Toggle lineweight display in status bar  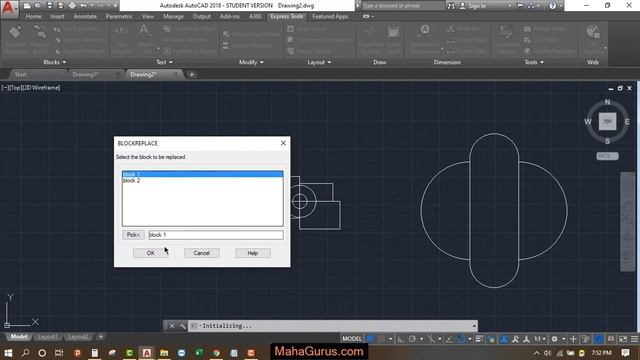479,339
